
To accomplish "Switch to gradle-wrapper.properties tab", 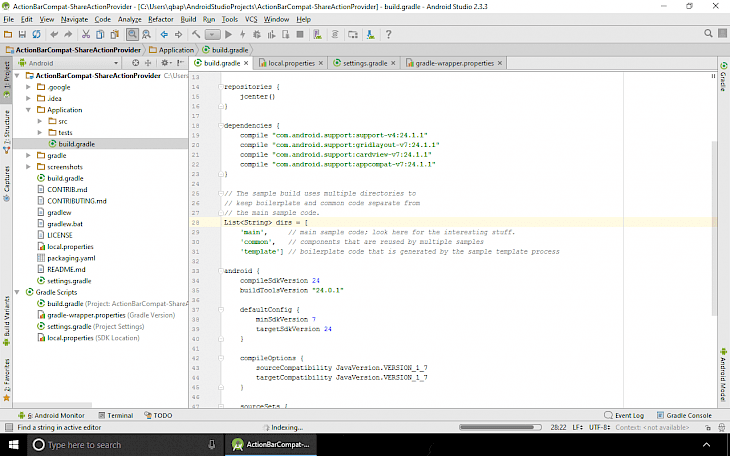I will (x=454, y=63).
